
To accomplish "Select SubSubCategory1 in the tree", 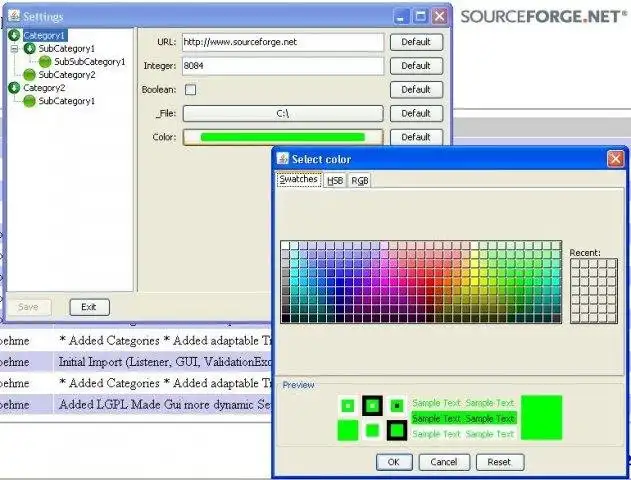I will (x=90, y=62).
